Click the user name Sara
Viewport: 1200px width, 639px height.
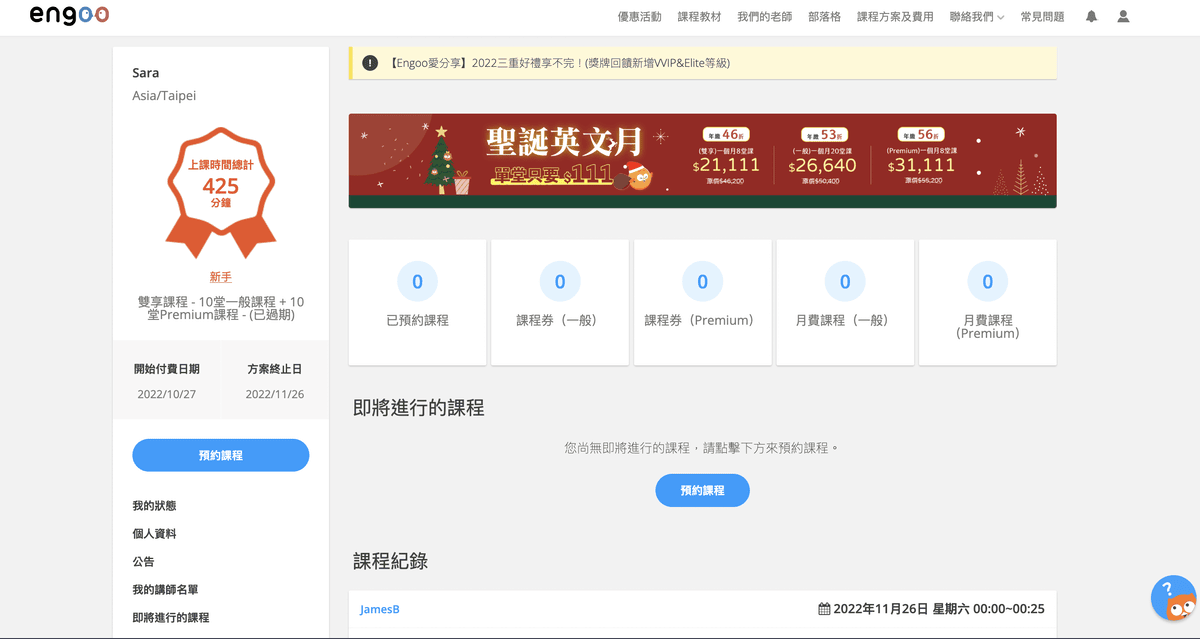(146, 73)
